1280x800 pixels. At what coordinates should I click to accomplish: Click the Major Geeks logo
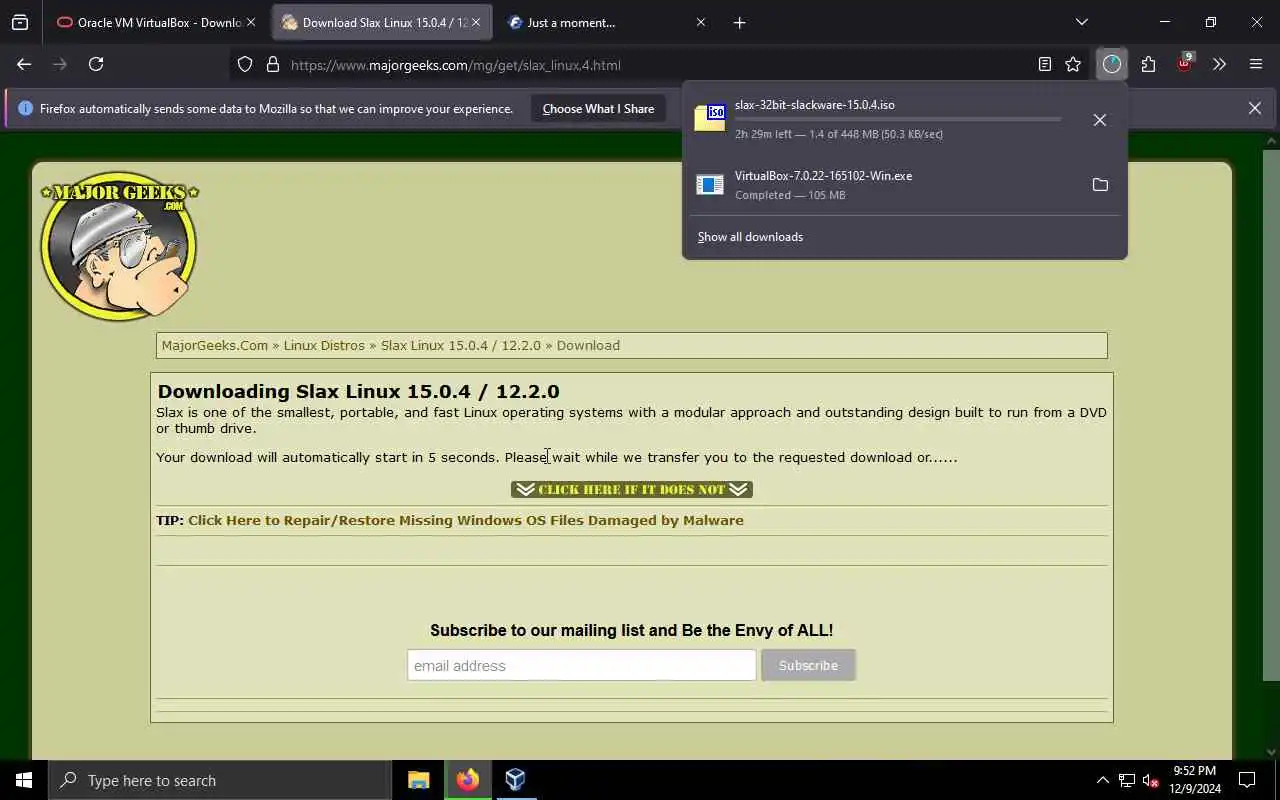click(119, 246)
